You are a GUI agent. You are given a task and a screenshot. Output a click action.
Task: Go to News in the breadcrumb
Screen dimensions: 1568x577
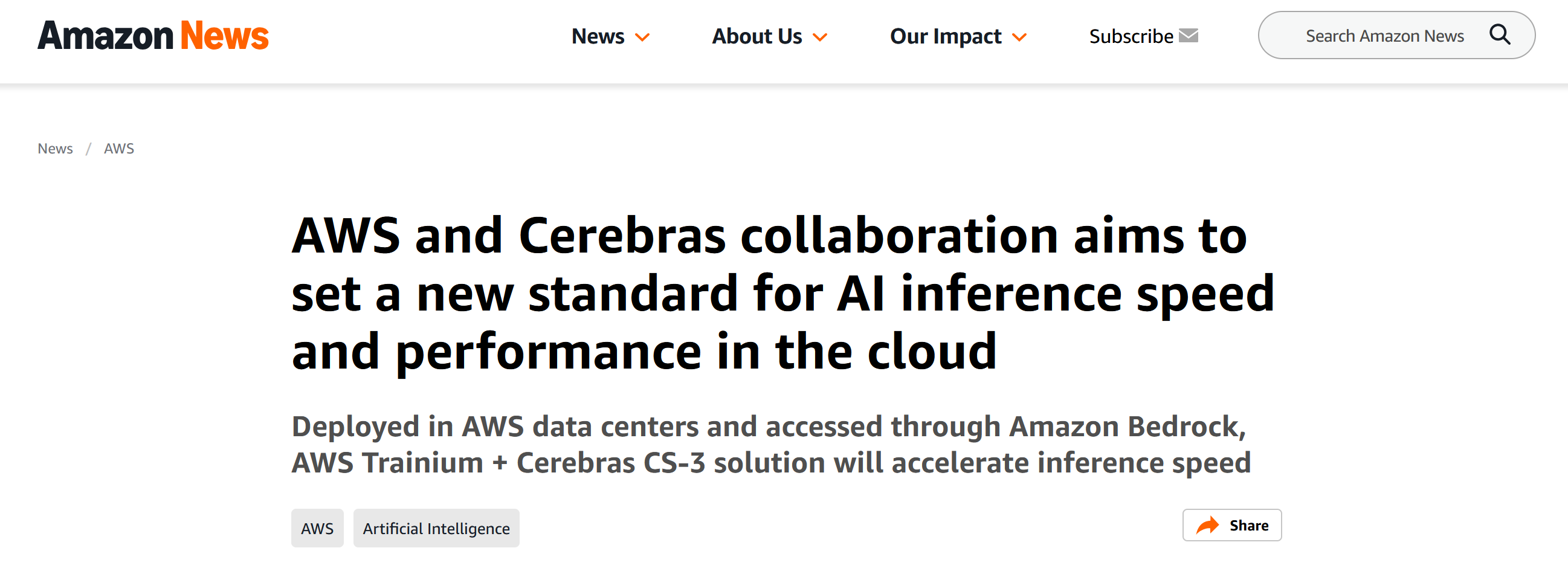coord(55,149)
